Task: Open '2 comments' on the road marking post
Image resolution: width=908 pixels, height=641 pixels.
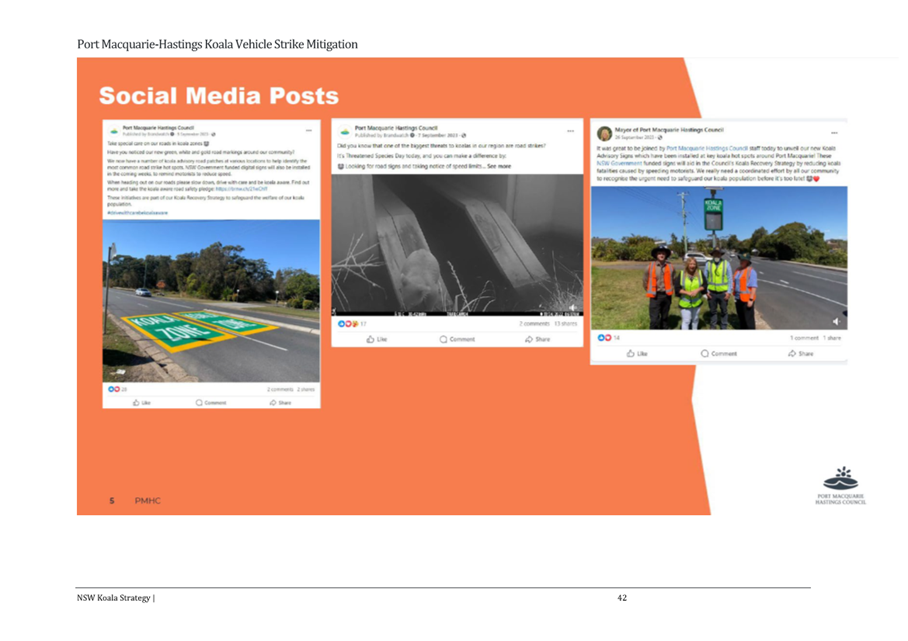Action: click(x=280, y=389)
